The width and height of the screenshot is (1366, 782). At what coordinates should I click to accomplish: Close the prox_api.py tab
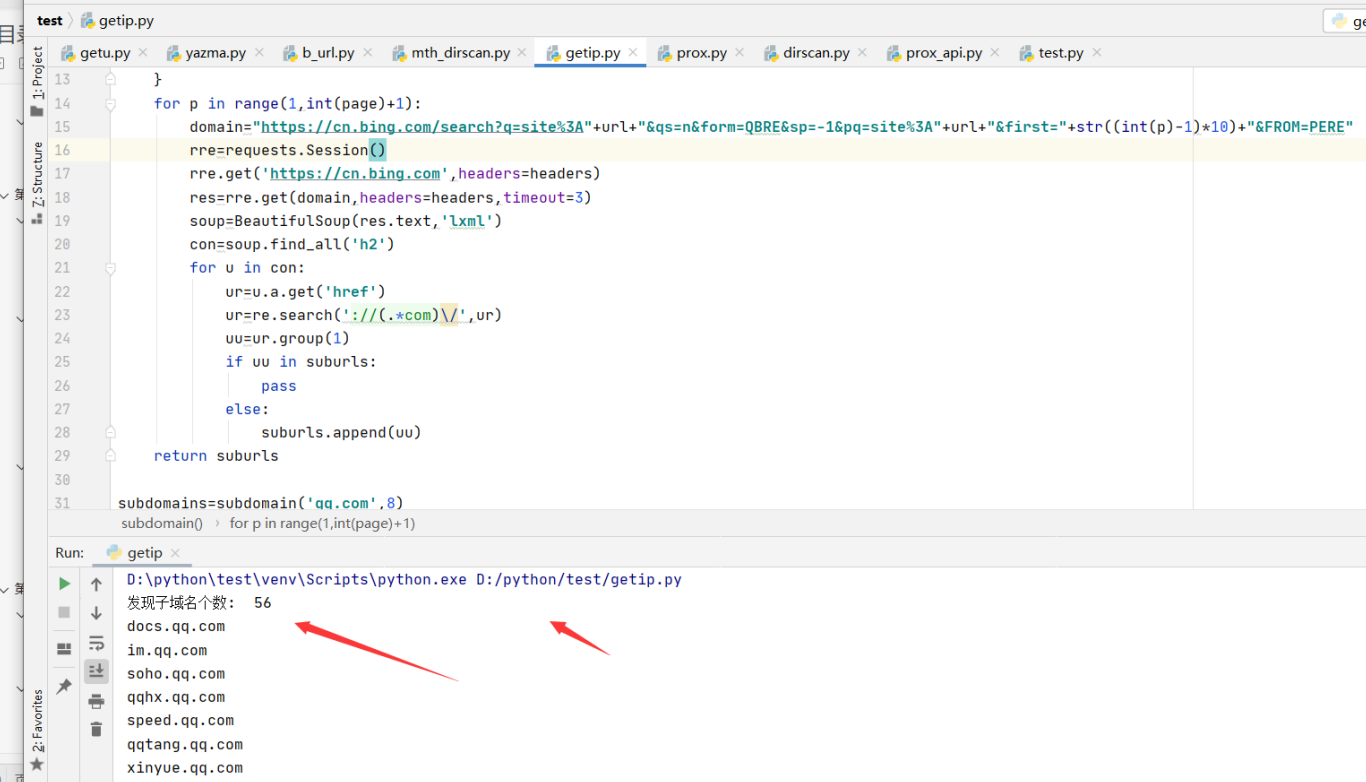coord(994,52)
